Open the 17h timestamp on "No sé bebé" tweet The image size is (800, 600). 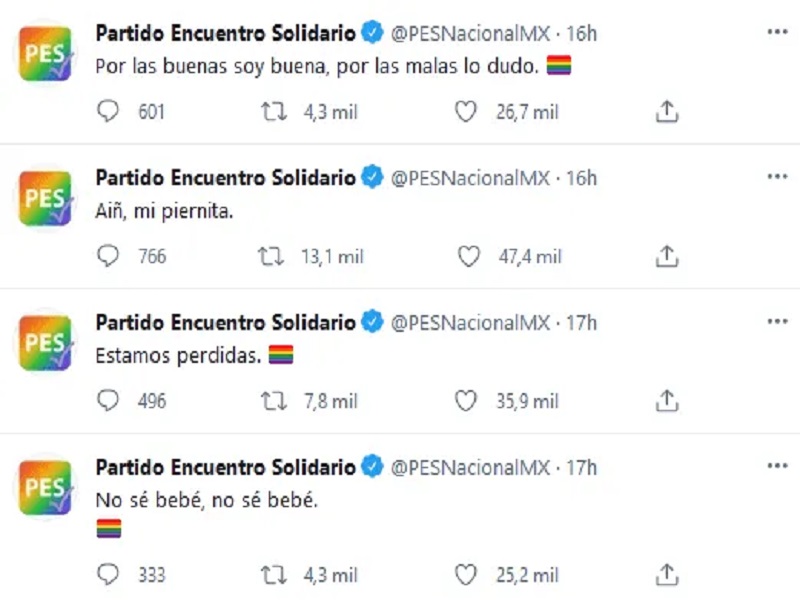pyautogui.click(x=581, y=467)
